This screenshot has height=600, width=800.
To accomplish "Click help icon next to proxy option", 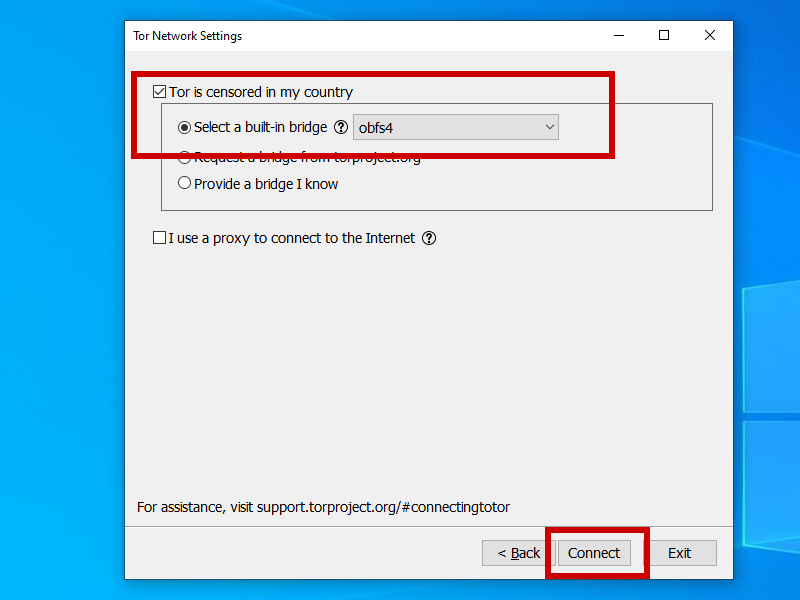I will coord(429,238).
